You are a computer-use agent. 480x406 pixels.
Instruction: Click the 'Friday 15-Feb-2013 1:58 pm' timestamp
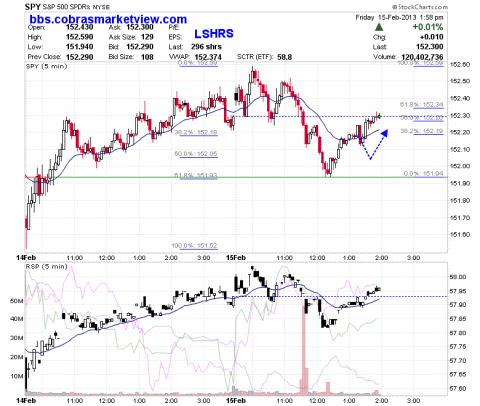coord(399,17)
